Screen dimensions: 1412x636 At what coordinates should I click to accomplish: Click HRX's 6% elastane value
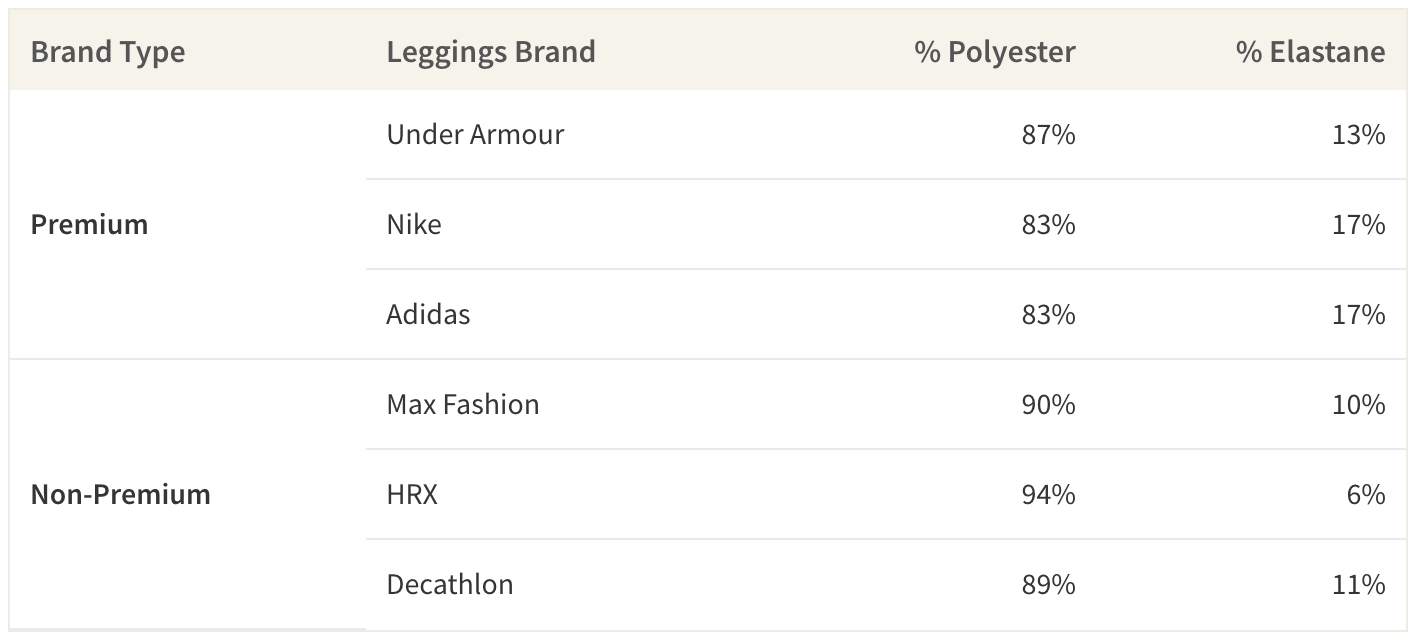tap(1365, 494)
